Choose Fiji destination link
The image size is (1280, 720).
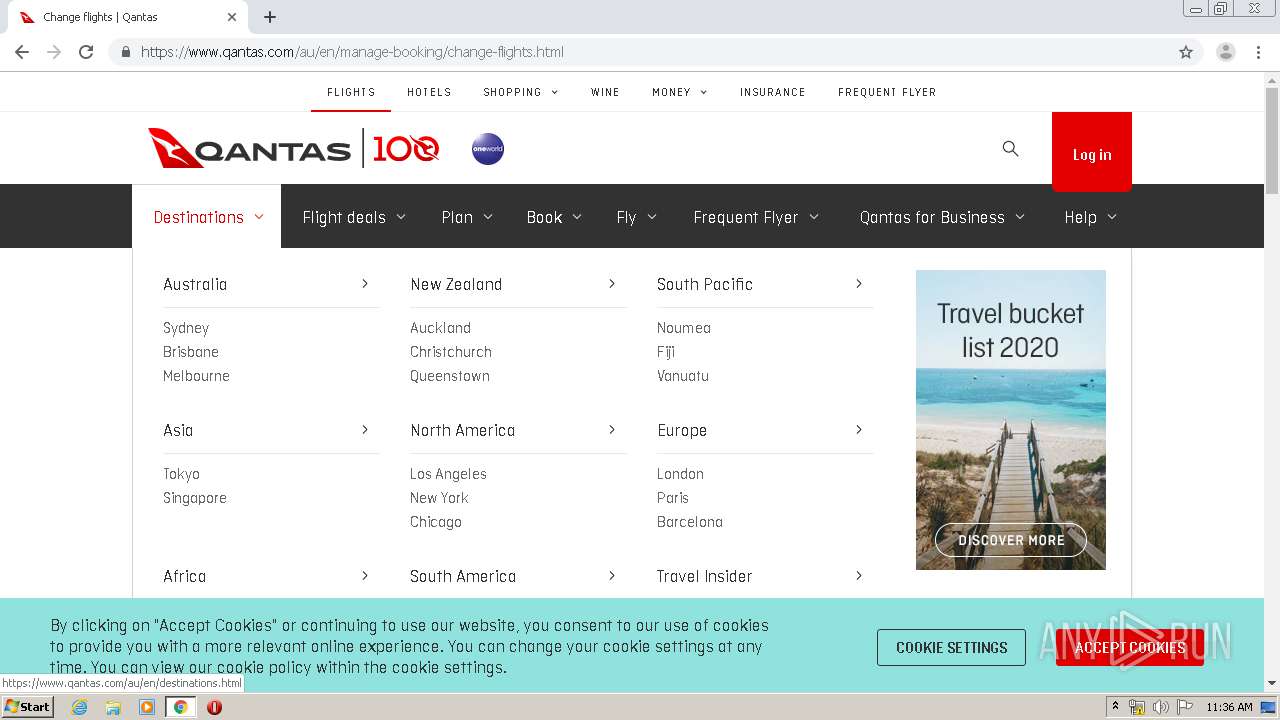click(x=666, y=352)
